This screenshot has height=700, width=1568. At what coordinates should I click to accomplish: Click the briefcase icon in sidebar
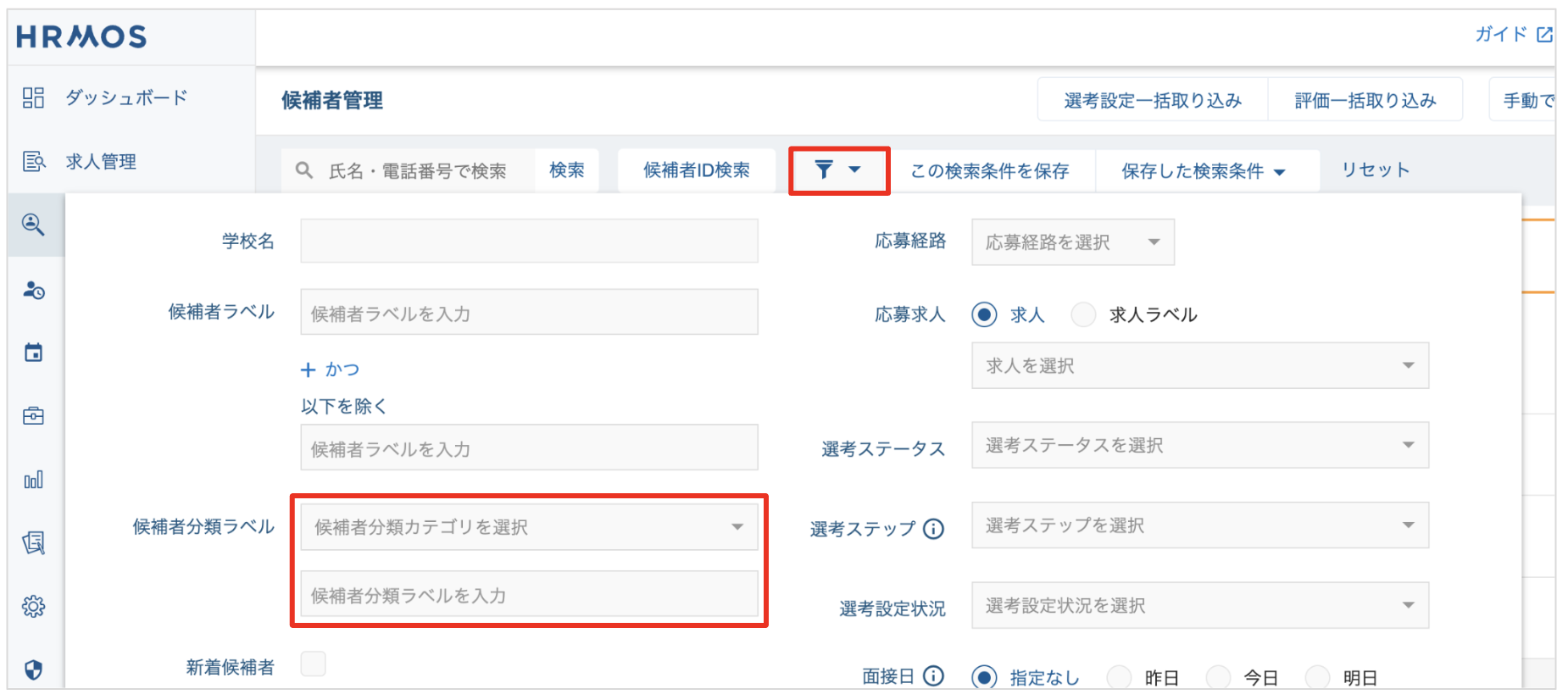tap(34, 416)
